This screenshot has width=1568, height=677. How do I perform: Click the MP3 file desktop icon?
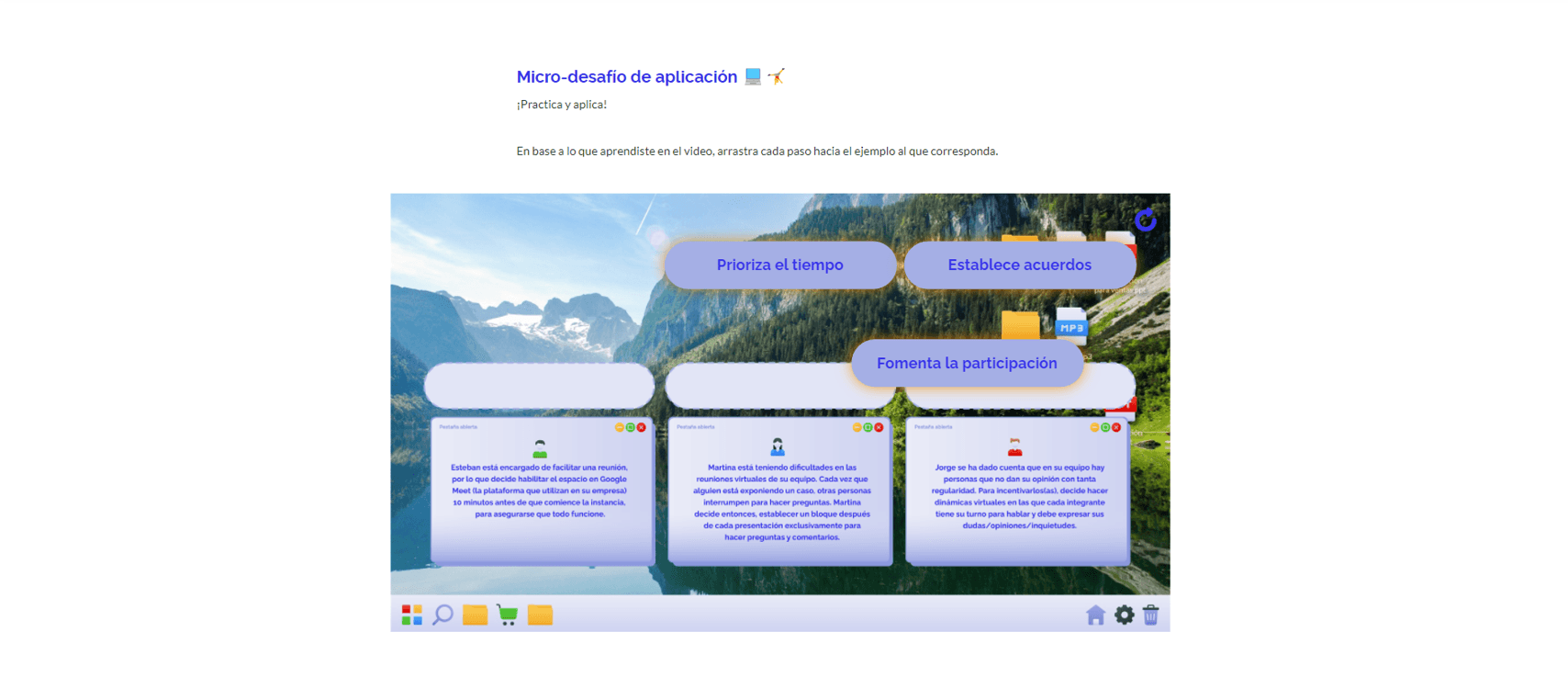[1071, 326]
